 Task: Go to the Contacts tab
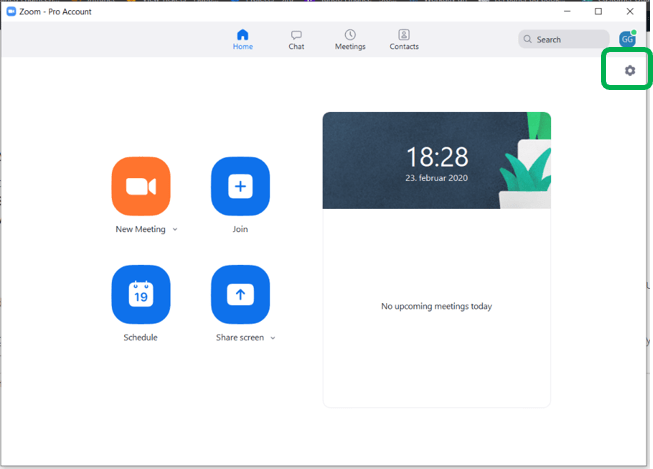click(404, 40)
